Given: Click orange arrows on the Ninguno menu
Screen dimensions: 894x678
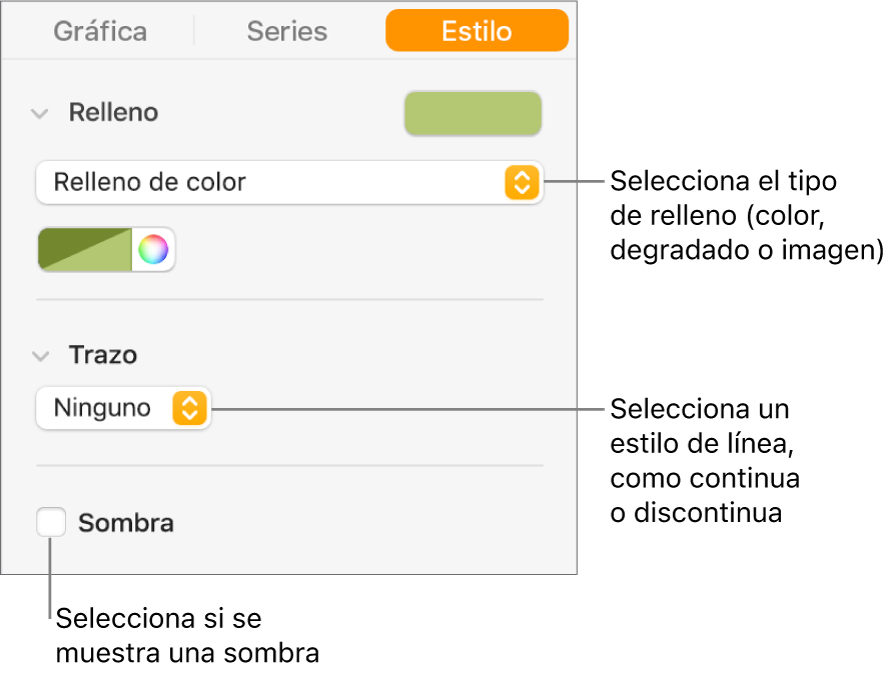Looking at the screenshot, I should [190, 408].
